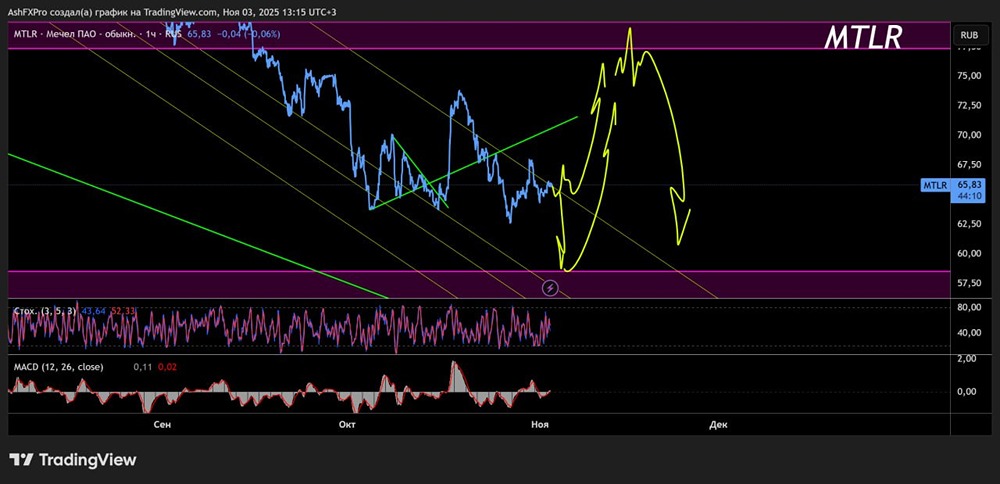Click the 'Ноя' month label
Viewport: 1000px width, 484px height.
click(x=539, y=424)
